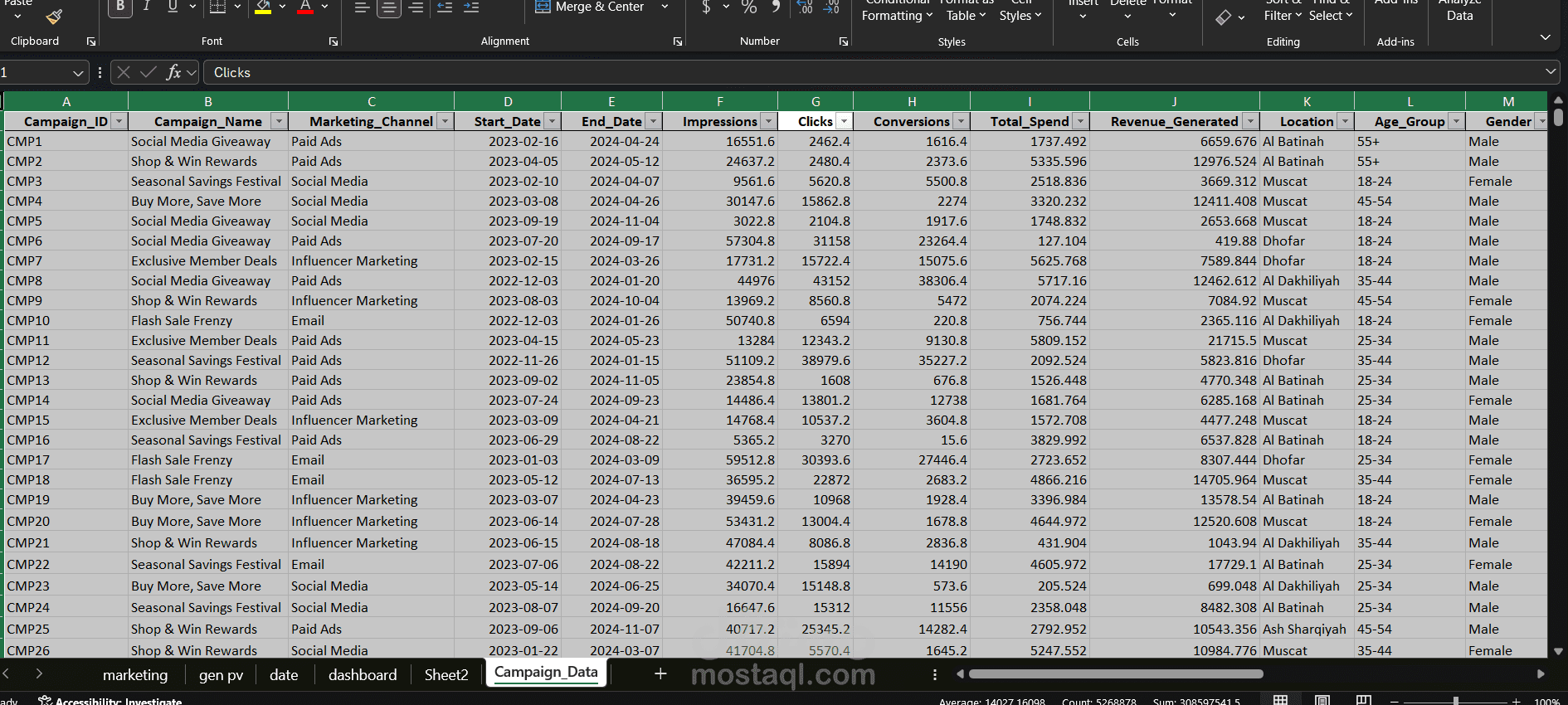This screenshot has height=705, width=1568.
Task: Switch to date sheet tab
Action: [284, 675]
